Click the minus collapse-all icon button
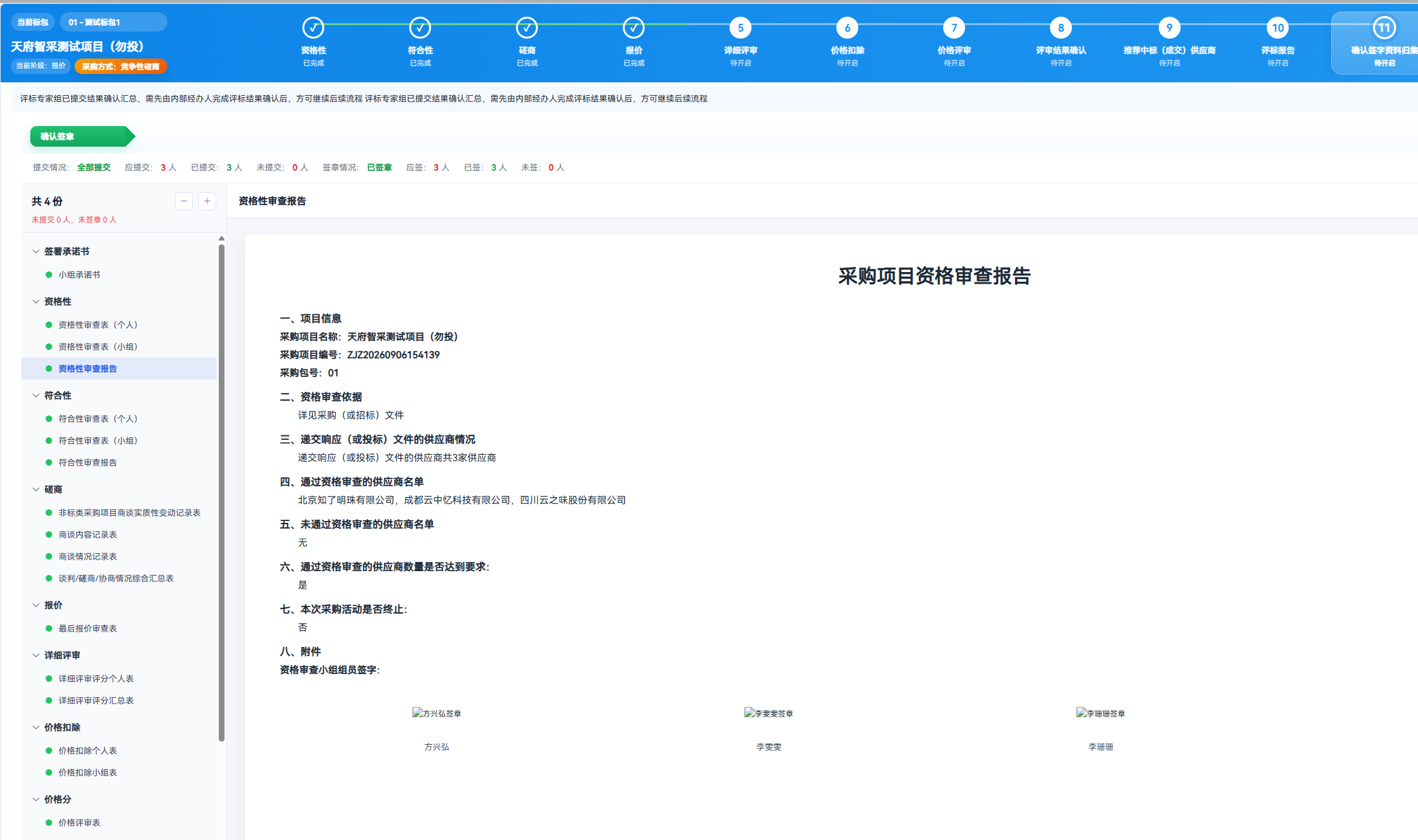1418x840 pixels. click(x=184, y=201)
